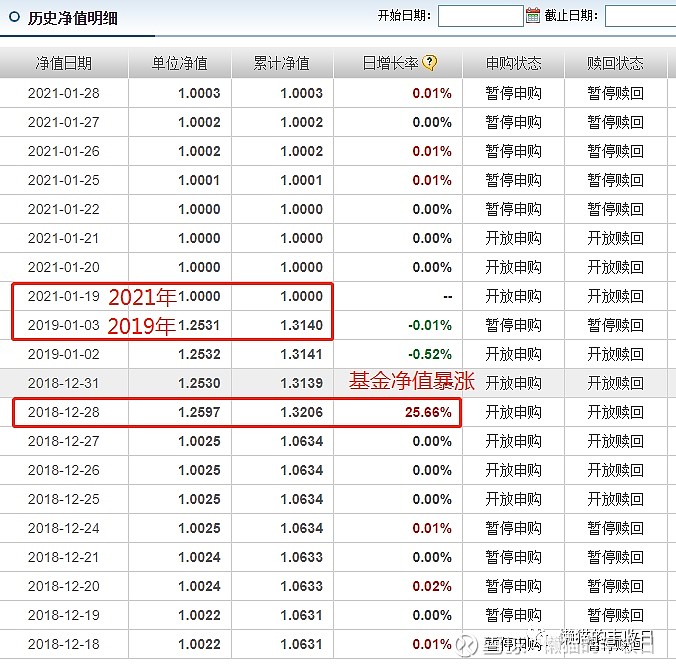Focus the 截止日期 input field
Viewport: 676px width, 666px height.
point(641,16)
